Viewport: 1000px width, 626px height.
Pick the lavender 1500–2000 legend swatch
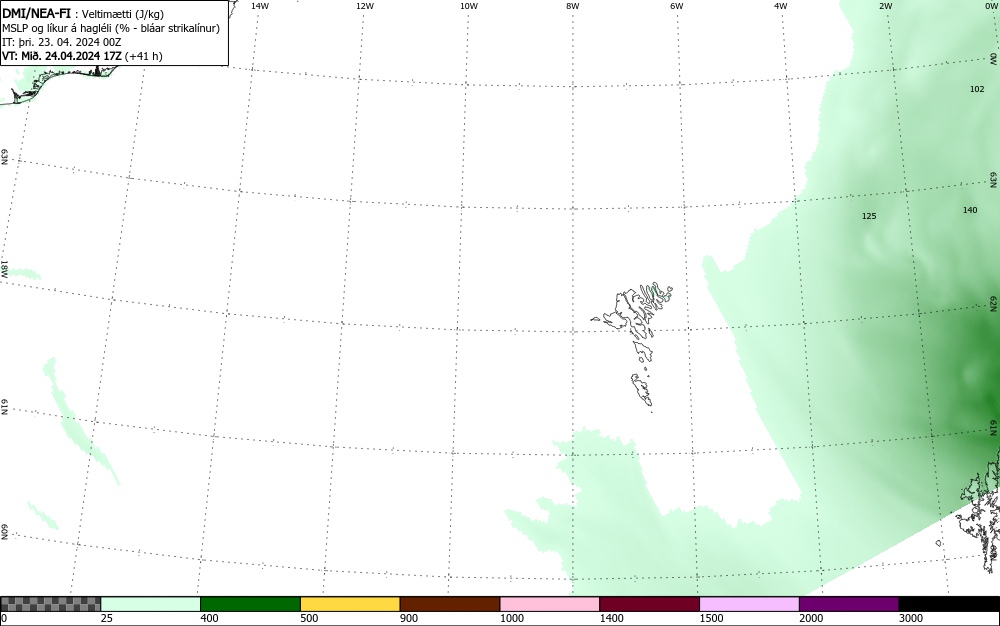coord(749,604)
